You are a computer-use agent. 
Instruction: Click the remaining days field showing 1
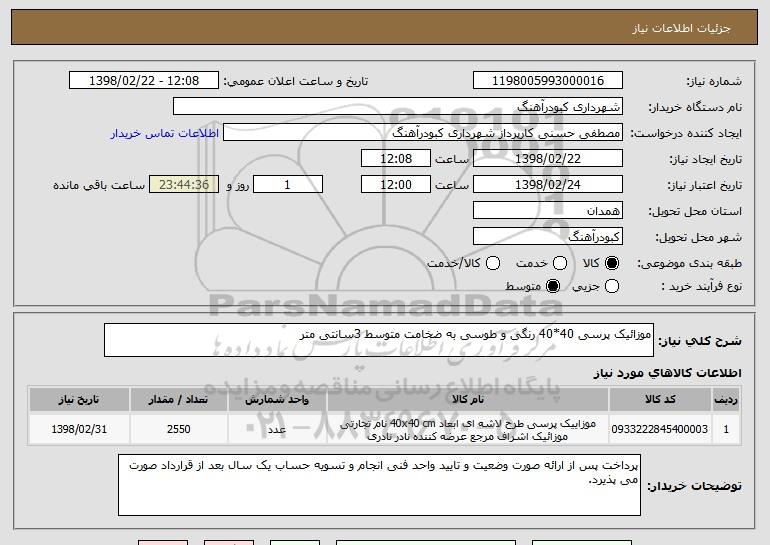[x=288, y=185]
